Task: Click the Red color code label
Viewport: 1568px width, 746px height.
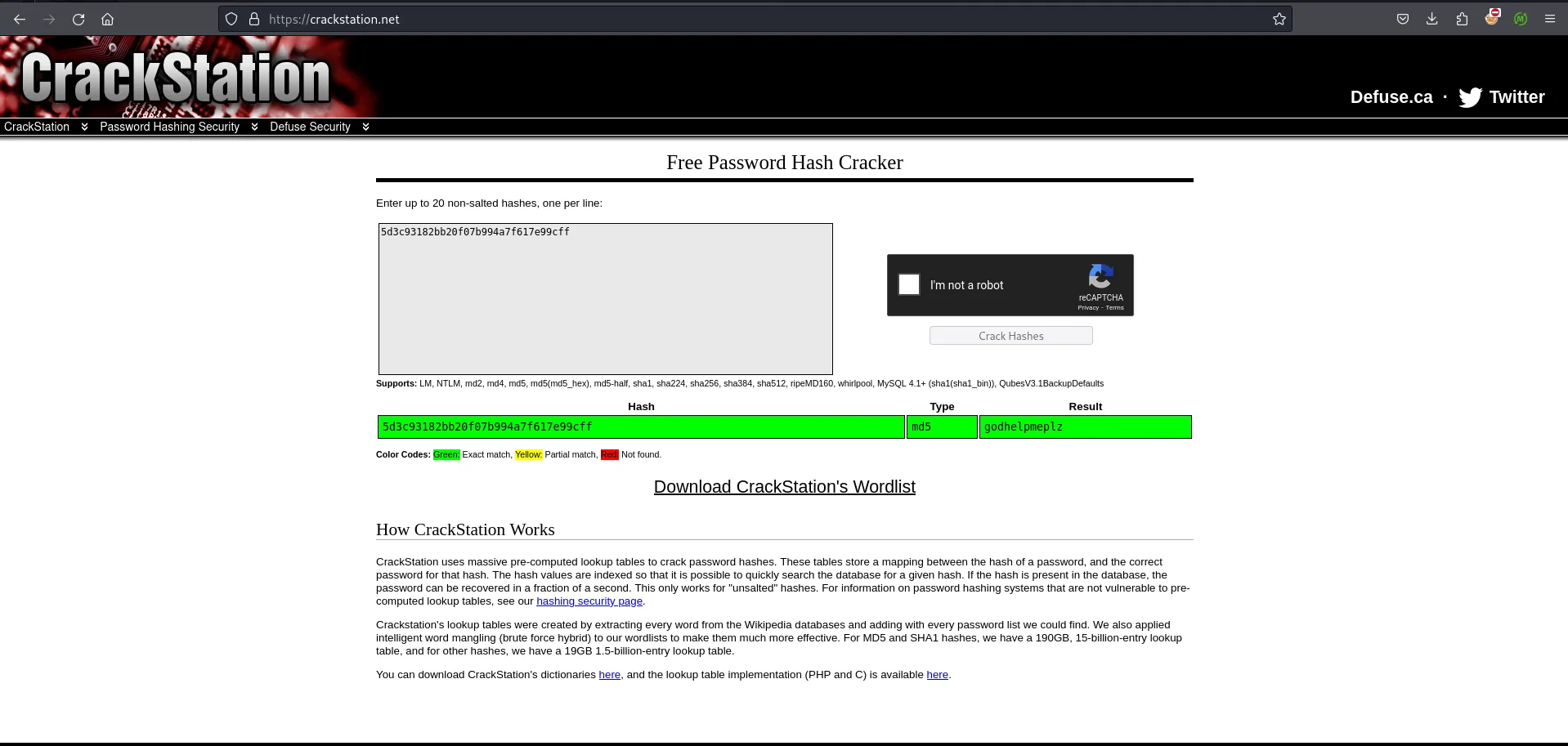Action: click(x=610, y=454)
